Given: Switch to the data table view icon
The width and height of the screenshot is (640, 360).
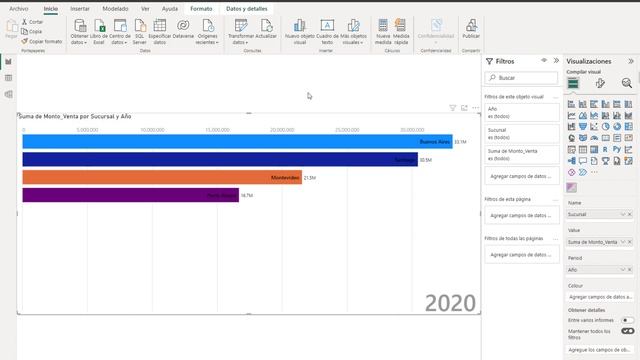Looking at the screenshot, I should pos(8,78).
